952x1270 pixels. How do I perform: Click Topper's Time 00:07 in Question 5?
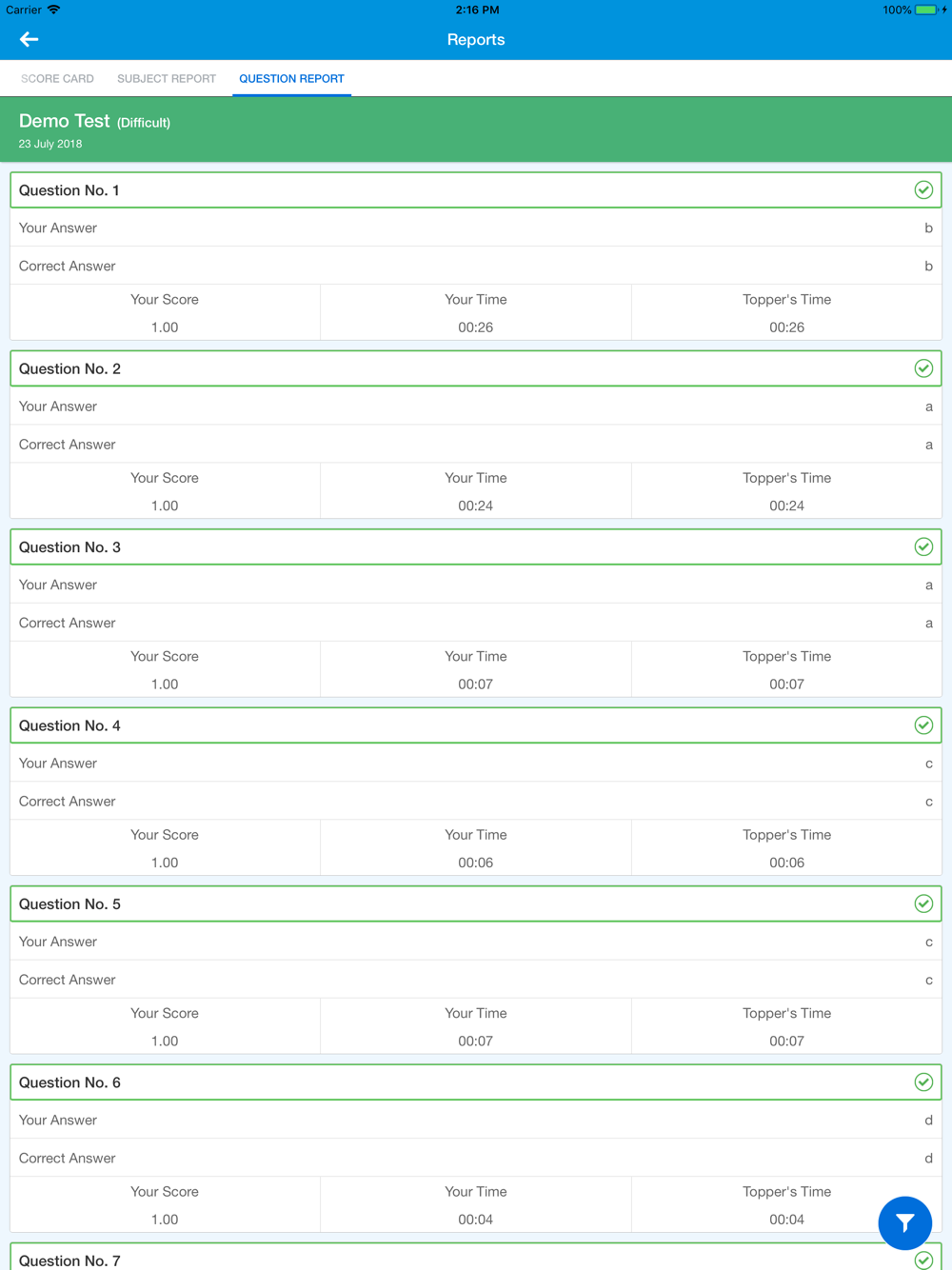click(x=786, y=1026)
